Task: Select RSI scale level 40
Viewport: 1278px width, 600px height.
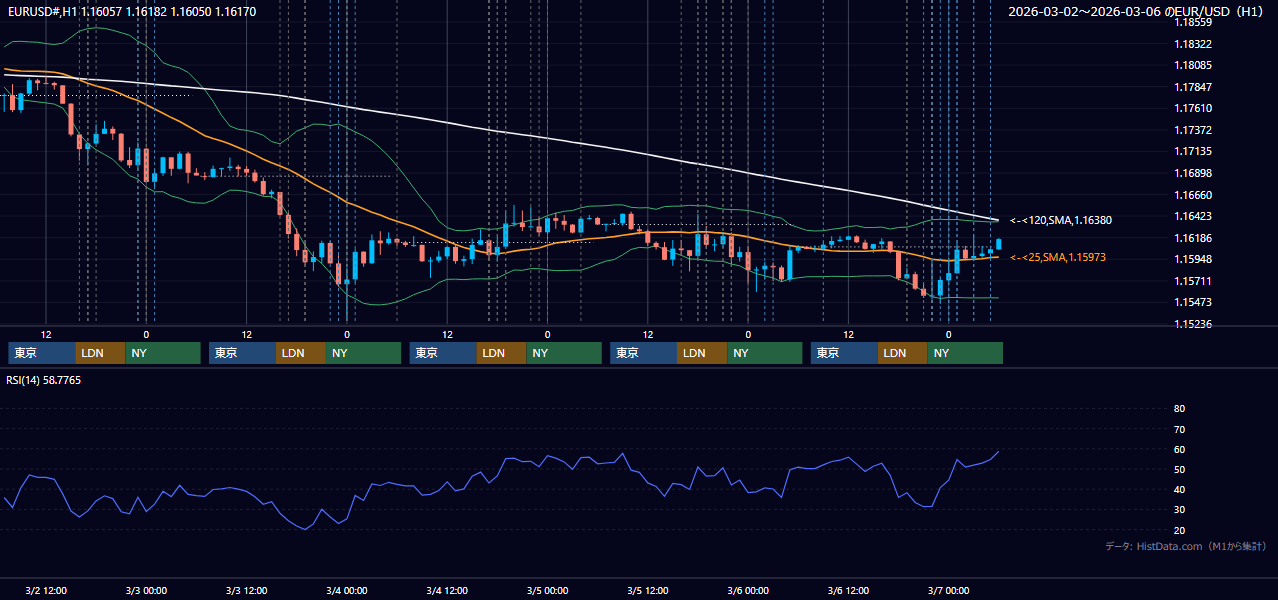Action: click(x=1179, y=490)
